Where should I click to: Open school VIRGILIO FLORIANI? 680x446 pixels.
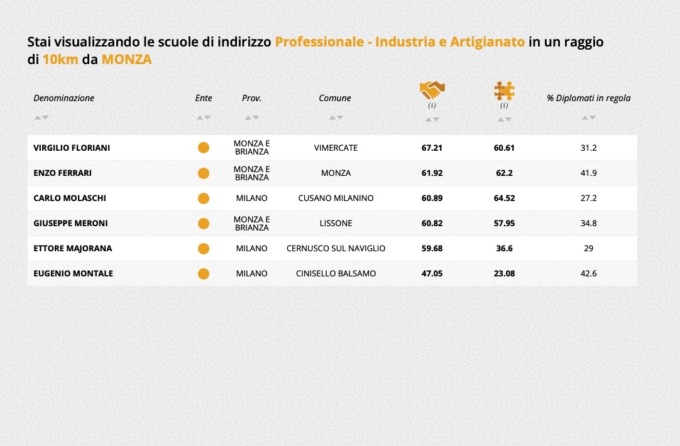click(x=72, y=148)
